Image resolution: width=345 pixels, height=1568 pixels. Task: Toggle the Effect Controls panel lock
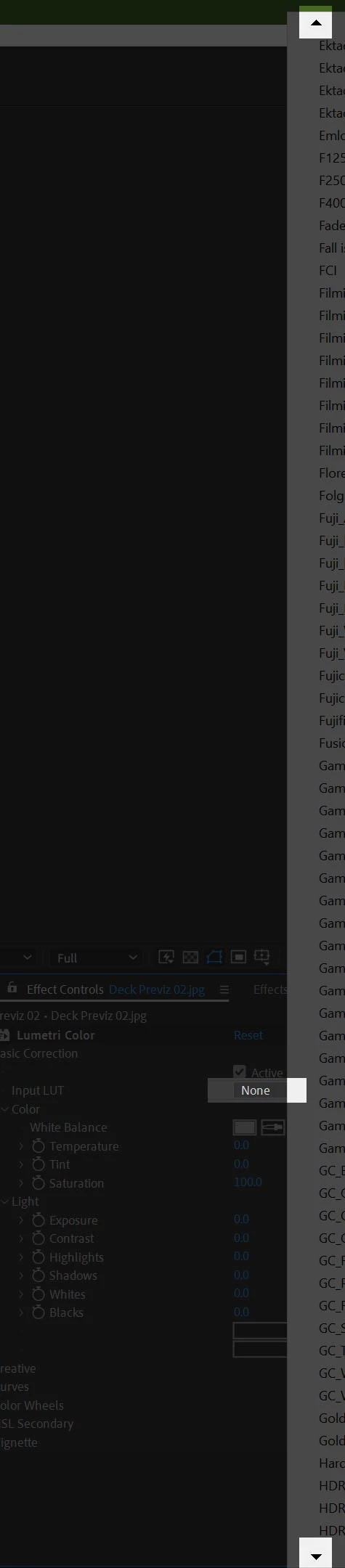[x=12, y=988]
